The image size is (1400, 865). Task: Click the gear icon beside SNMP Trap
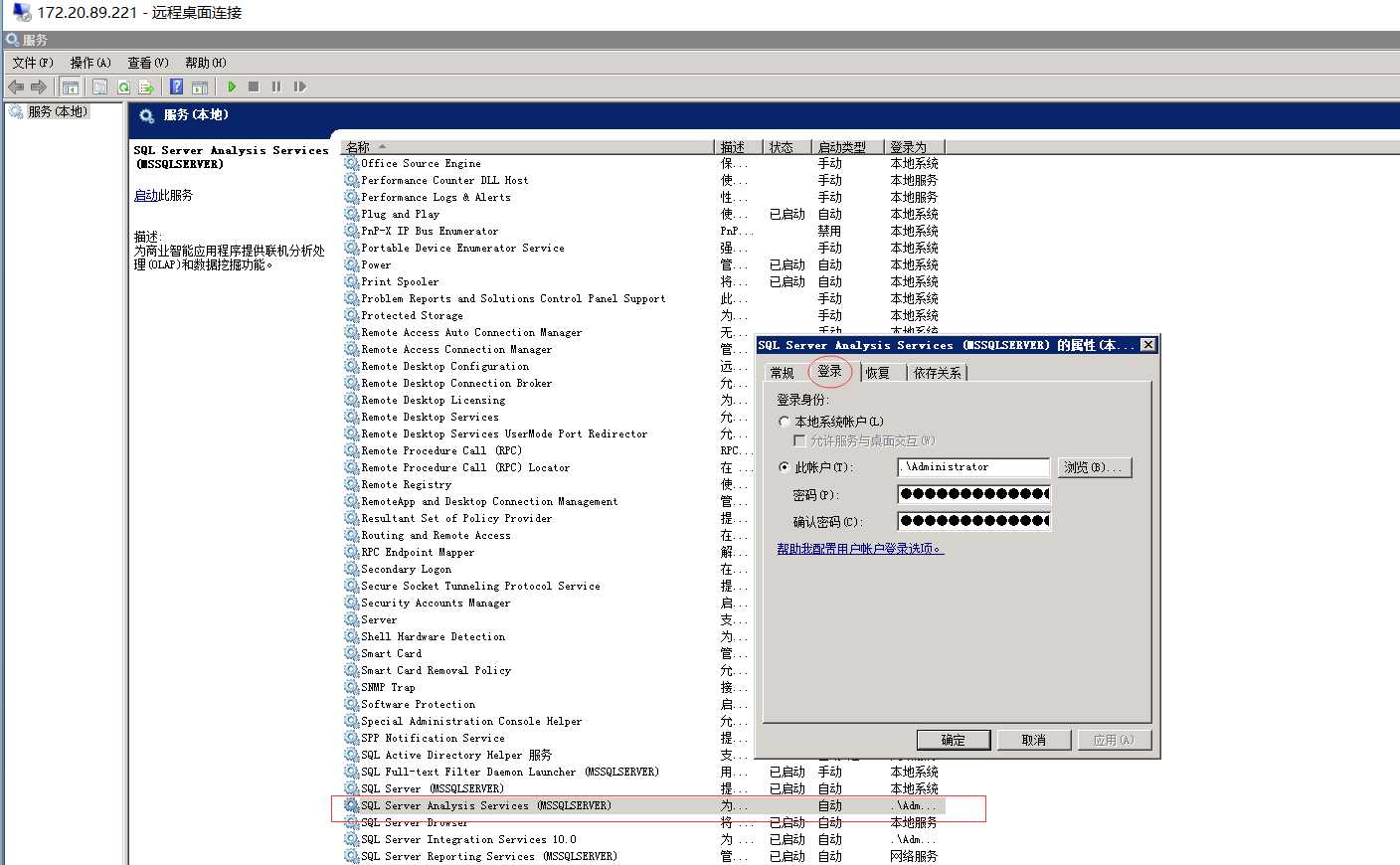click(352, 687)
